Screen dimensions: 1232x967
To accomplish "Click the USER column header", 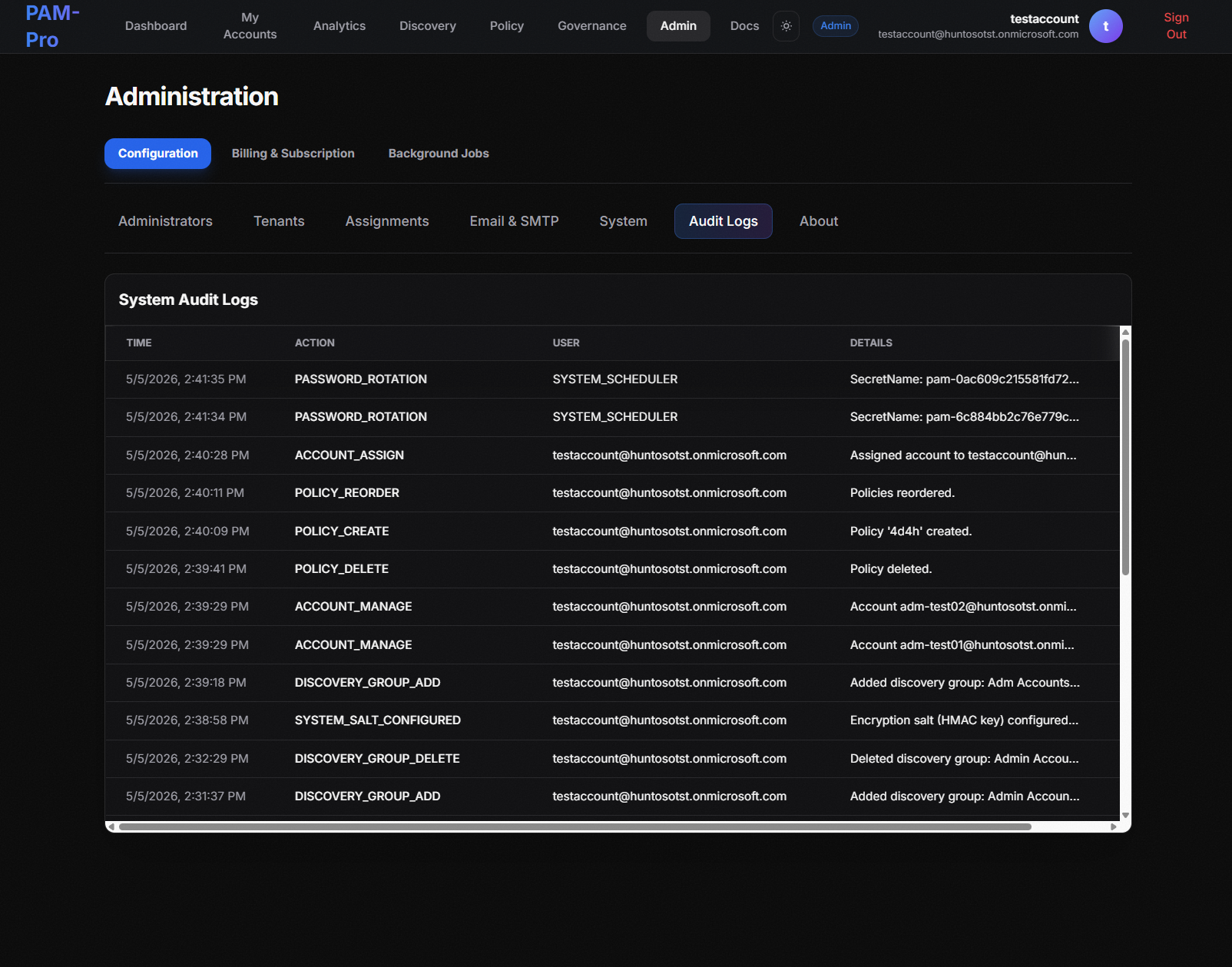I will [566, 343].
